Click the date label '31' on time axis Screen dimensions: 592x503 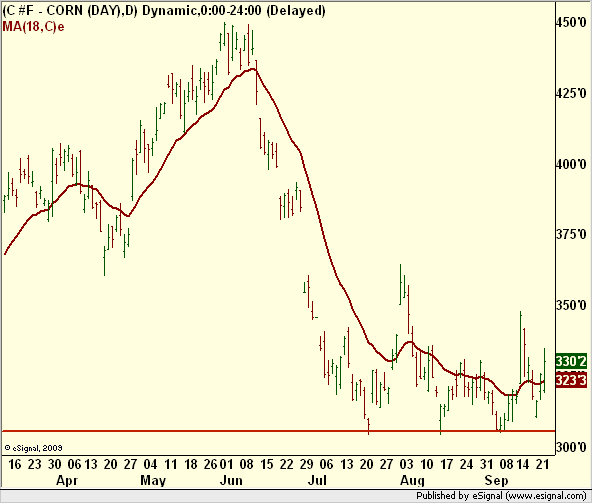(x=487, y=464)
